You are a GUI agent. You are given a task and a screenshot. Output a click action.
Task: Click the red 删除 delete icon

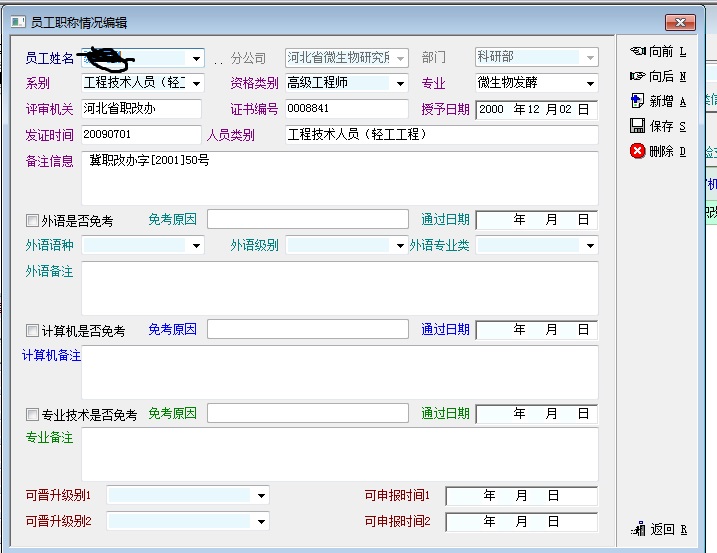coord(638,151)
